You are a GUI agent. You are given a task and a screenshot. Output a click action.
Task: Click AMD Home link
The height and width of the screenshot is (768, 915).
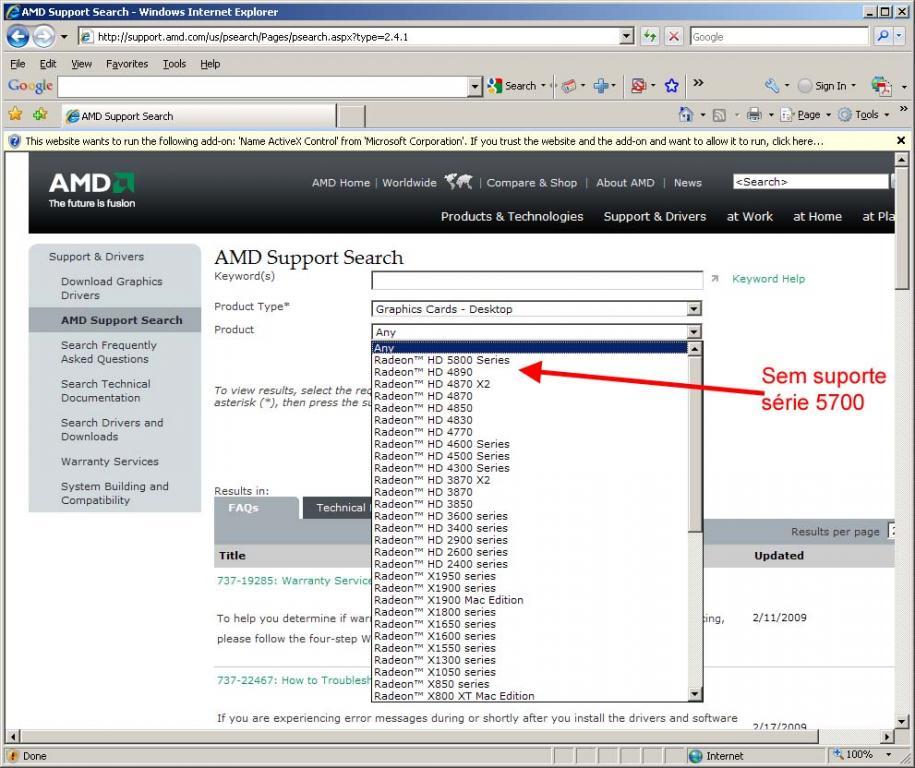[x=341, y=183]
